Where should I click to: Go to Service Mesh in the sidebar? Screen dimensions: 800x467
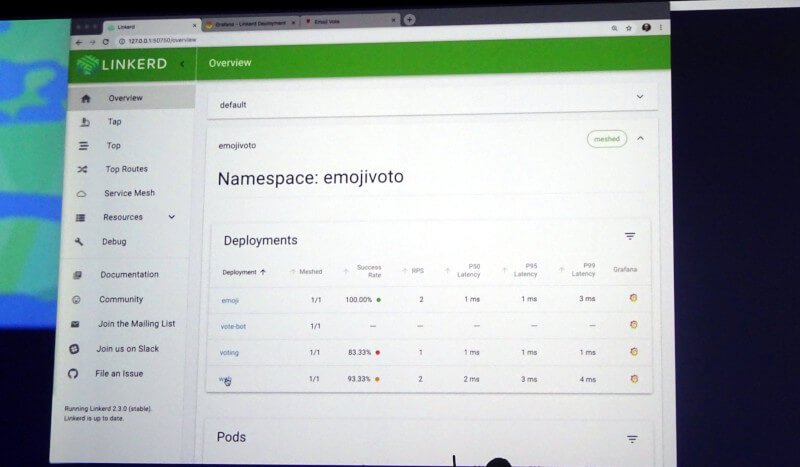[x=130, y=193]
